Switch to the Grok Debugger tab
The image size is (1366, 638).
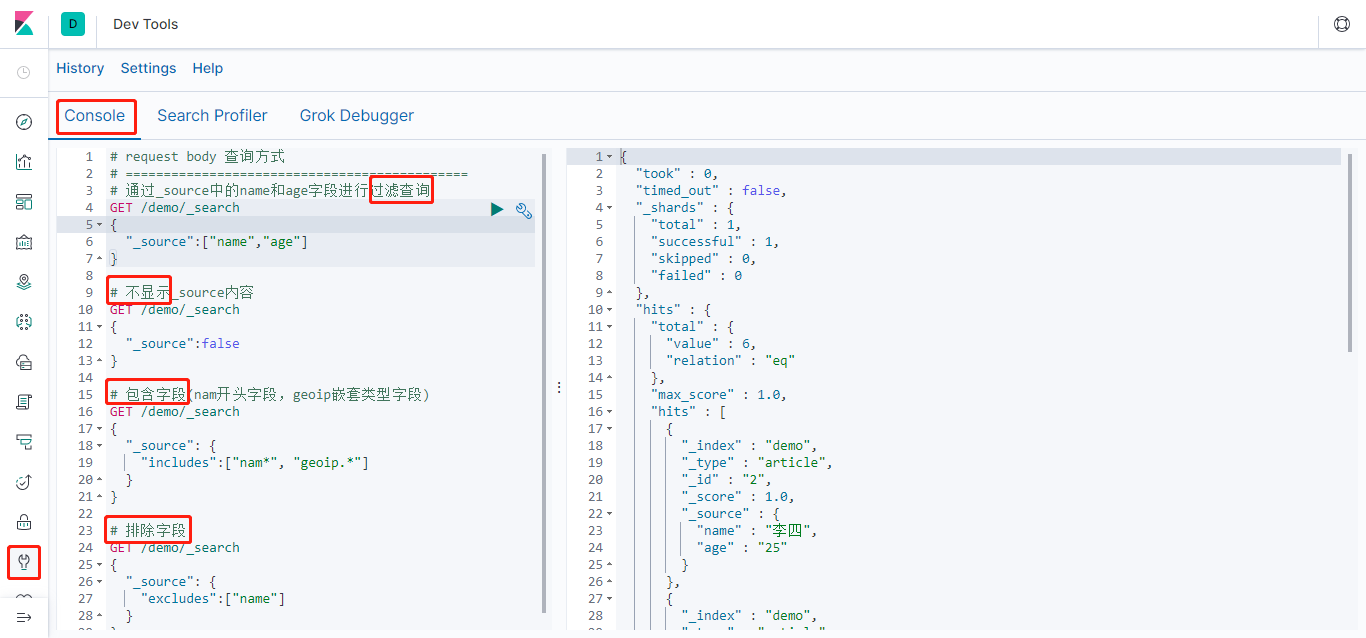coord(357,116)
